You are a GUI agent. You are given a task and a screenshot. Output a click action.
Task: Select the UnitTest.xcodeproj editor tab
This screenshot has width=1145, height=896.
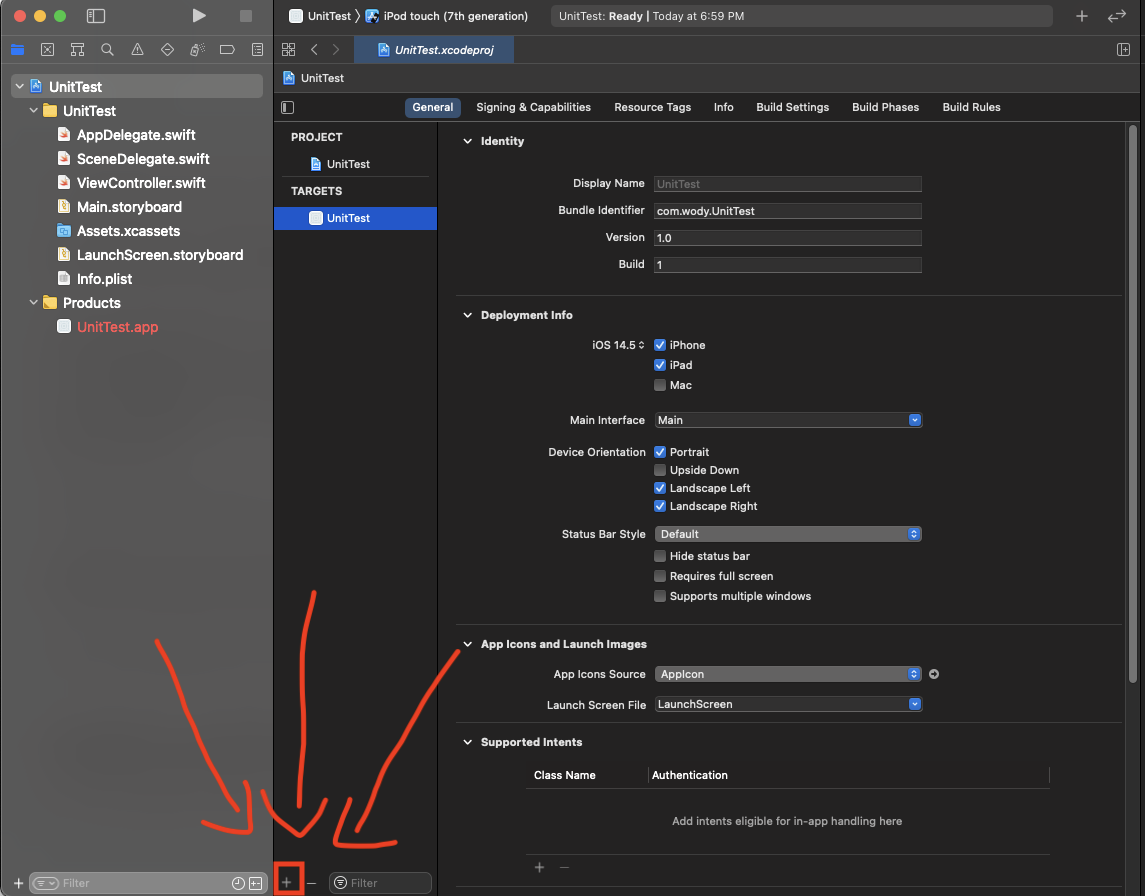(434, 50)
